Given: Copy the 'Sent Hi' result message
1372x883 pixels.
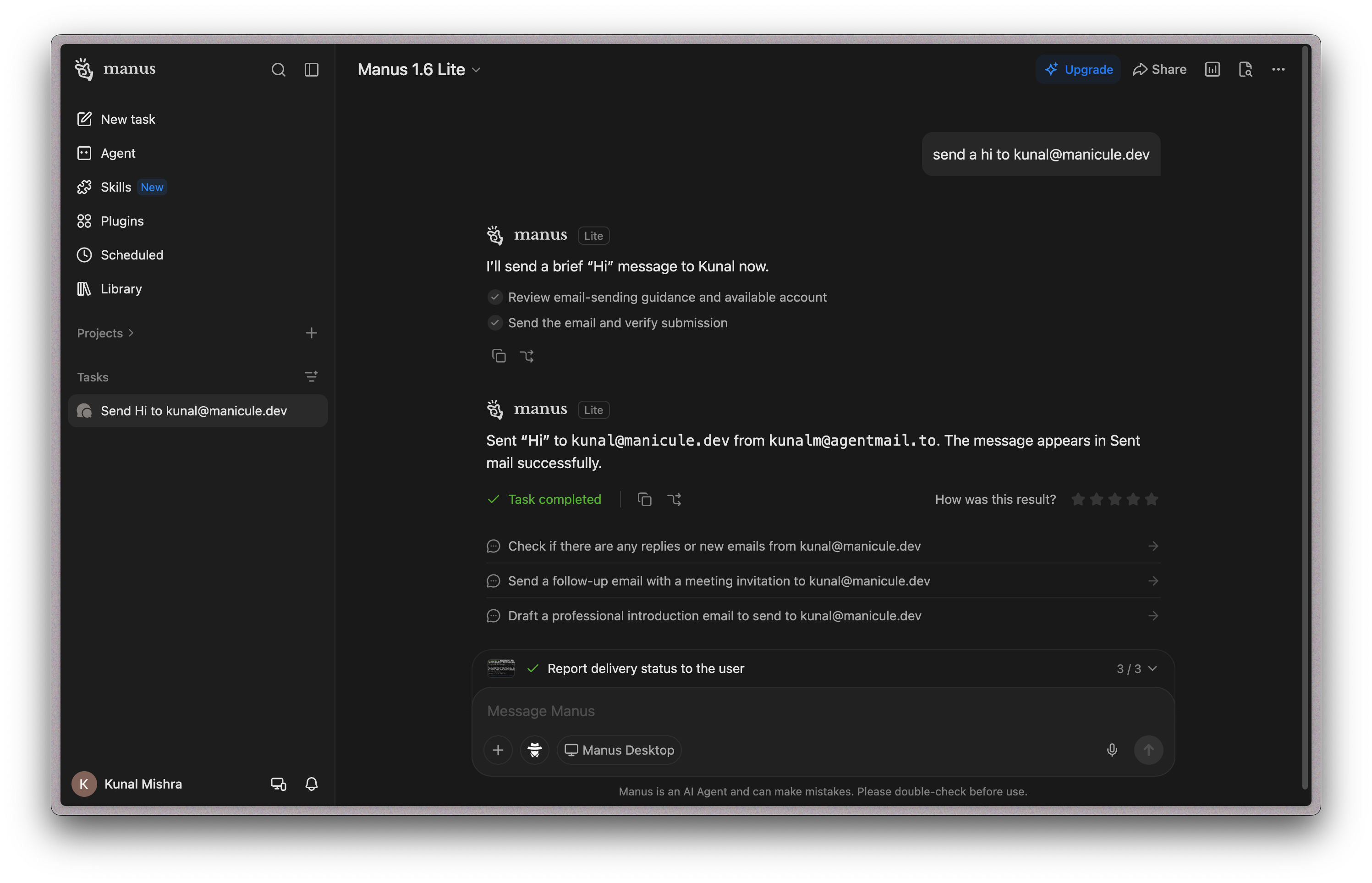Looking at the screenshot, I should pyautogui.click(x=645, y=499).
